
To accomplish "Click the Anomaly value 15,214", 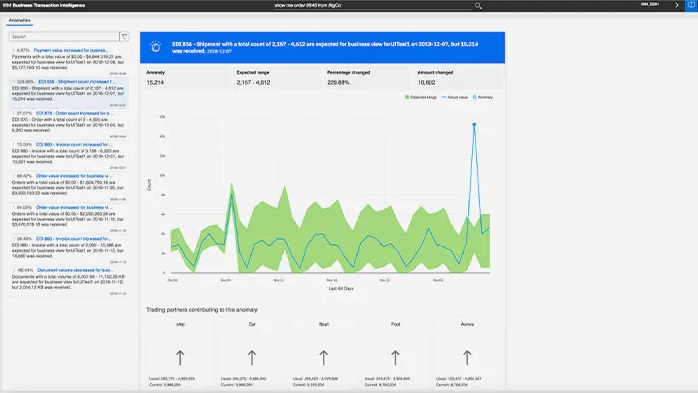I will click(x=155, y=83).
